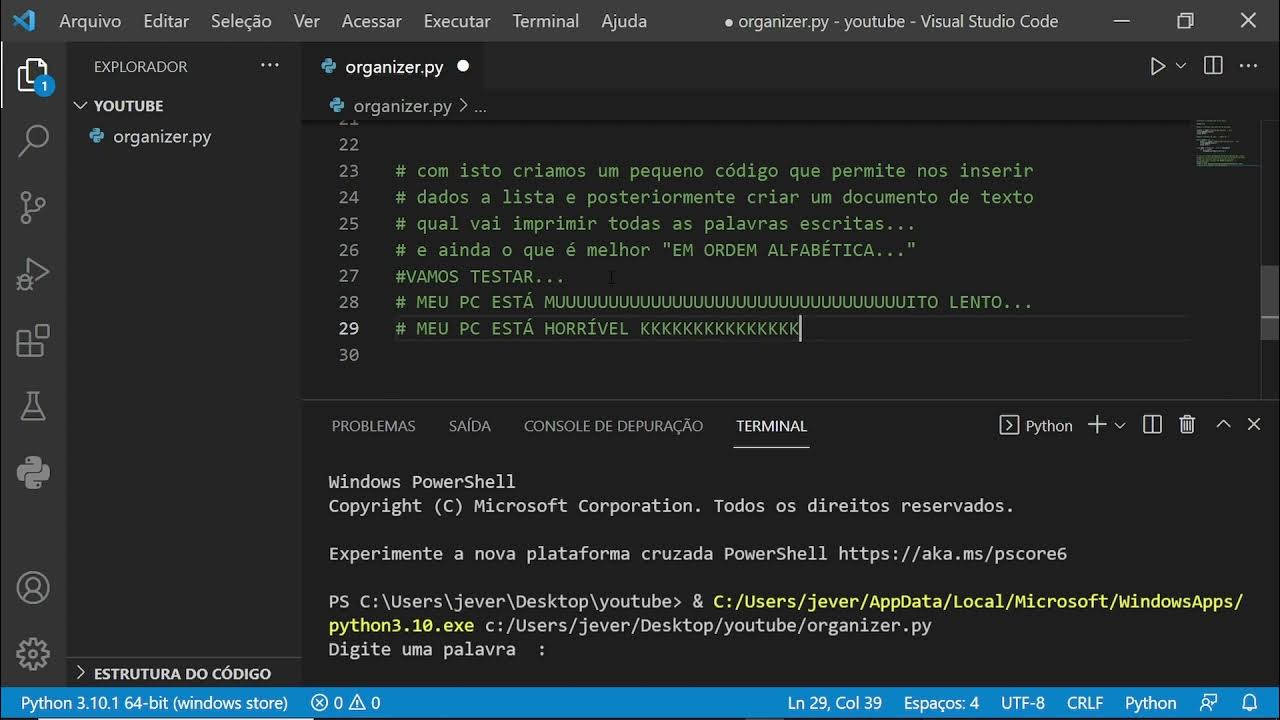Toggle the terminal split layout
Viewport: 1280px width, 720px height.
(x=1152, y=425)
